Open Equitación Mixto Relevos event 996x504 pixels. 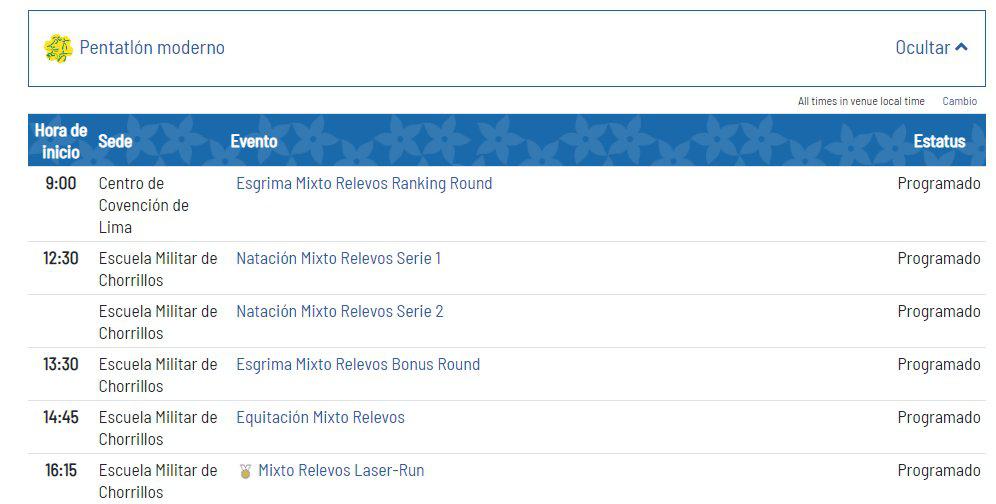coord(320,418)
